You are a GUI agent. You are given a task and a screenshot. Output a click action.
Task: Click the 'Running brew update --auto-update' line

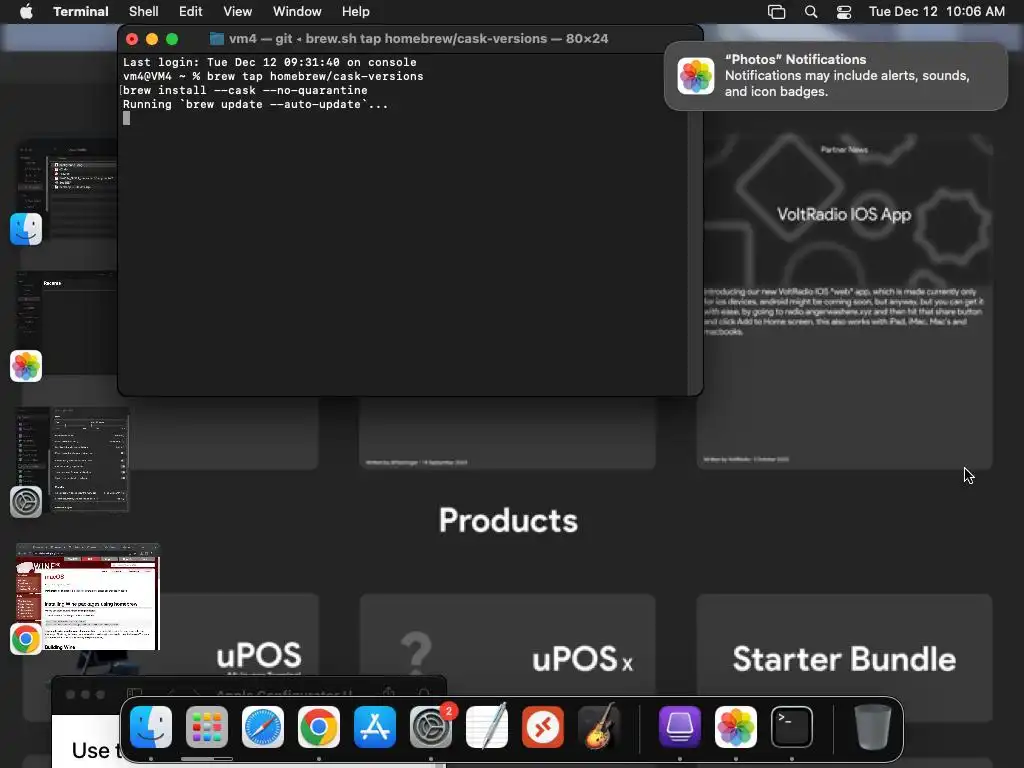(x=255, y=104)
